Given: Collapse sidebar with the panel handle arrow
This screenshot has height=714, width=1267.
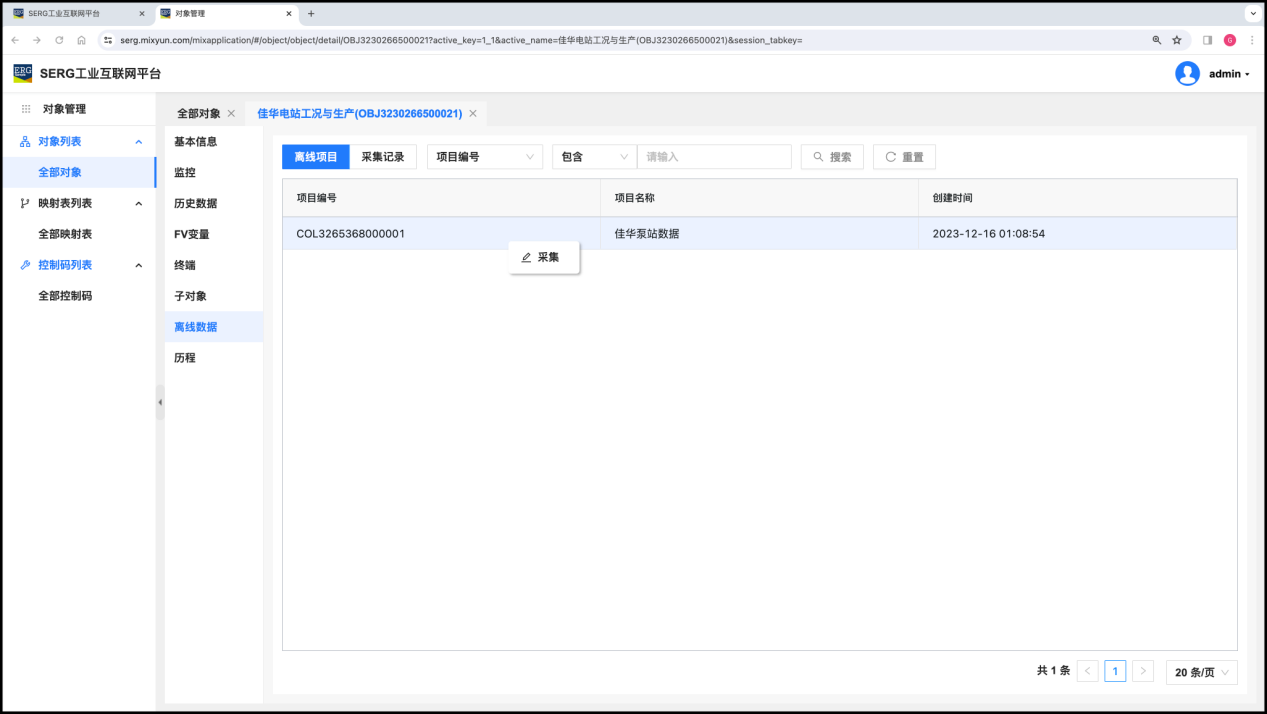Looking at the screenshot, I should (160, 402).
